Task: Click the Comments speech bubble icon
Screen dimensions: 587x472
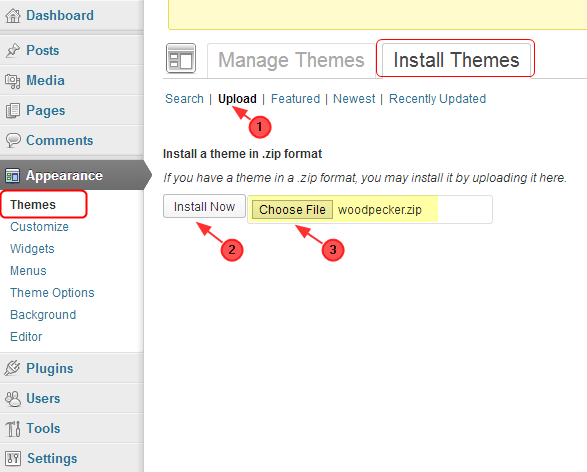Action: pos(13,140)
